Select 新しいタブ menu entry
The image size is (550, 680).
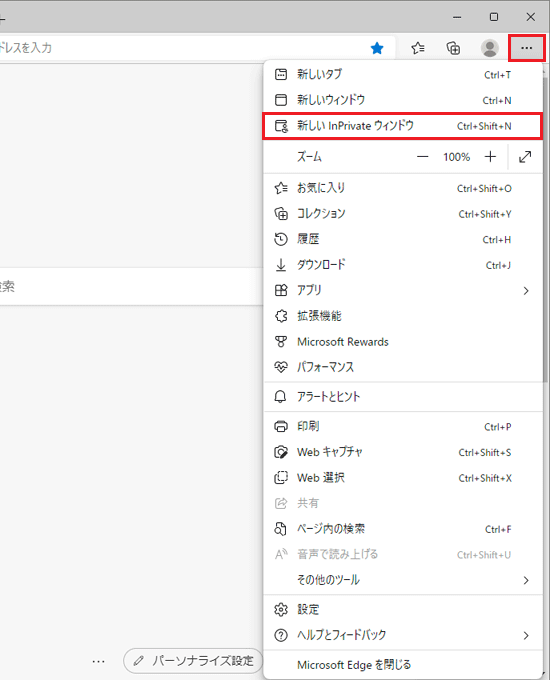point(403,75)
